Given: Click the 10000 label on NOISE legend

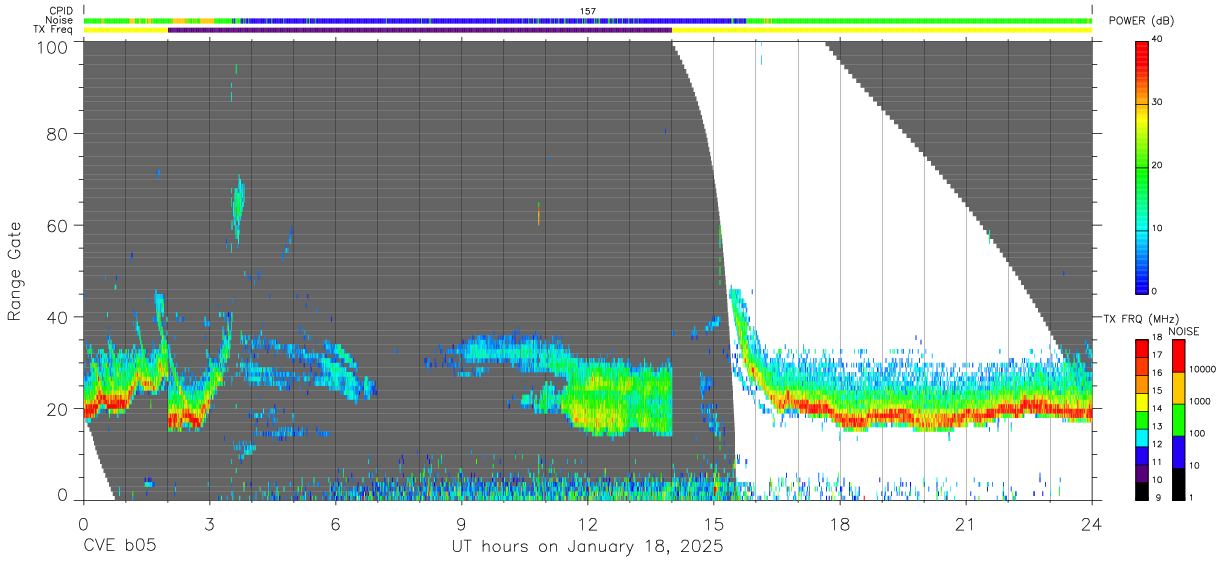Looking at the screenshot, I should [1204, 369].
